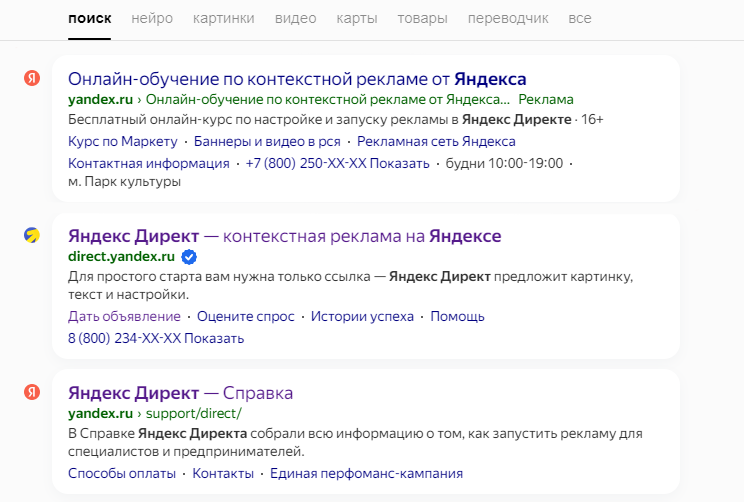Open the 'карты' tab
This screenshot has height=502, width=744.
pos(357,19)
